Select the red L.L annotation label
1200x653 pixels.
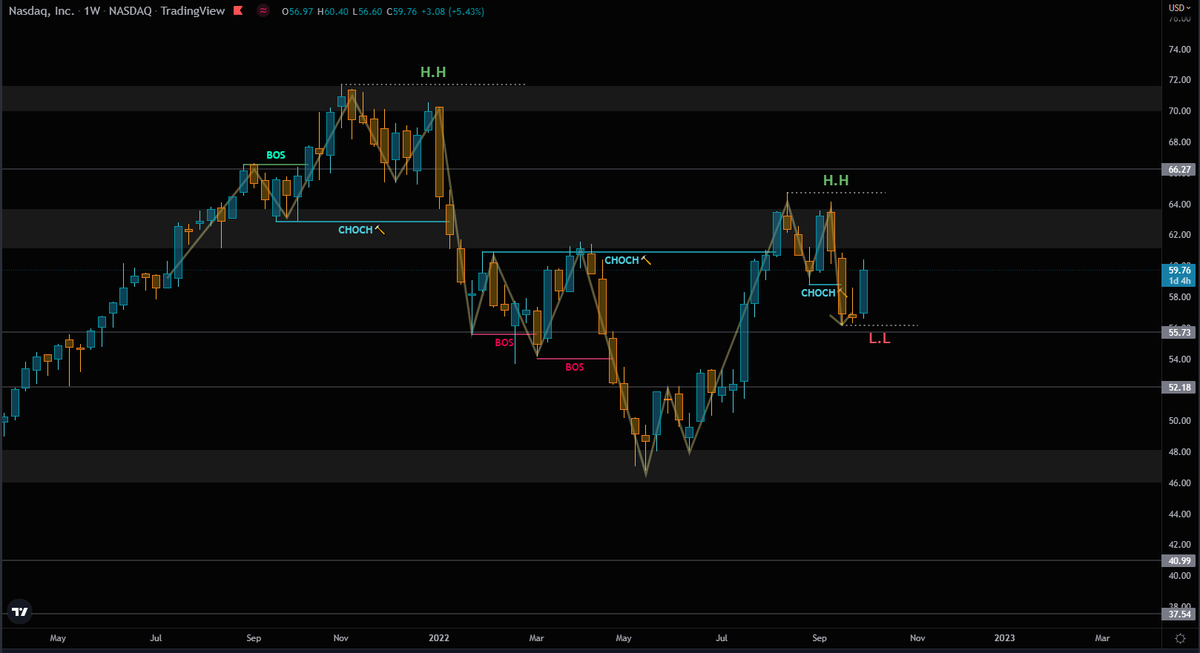(879, 339)
